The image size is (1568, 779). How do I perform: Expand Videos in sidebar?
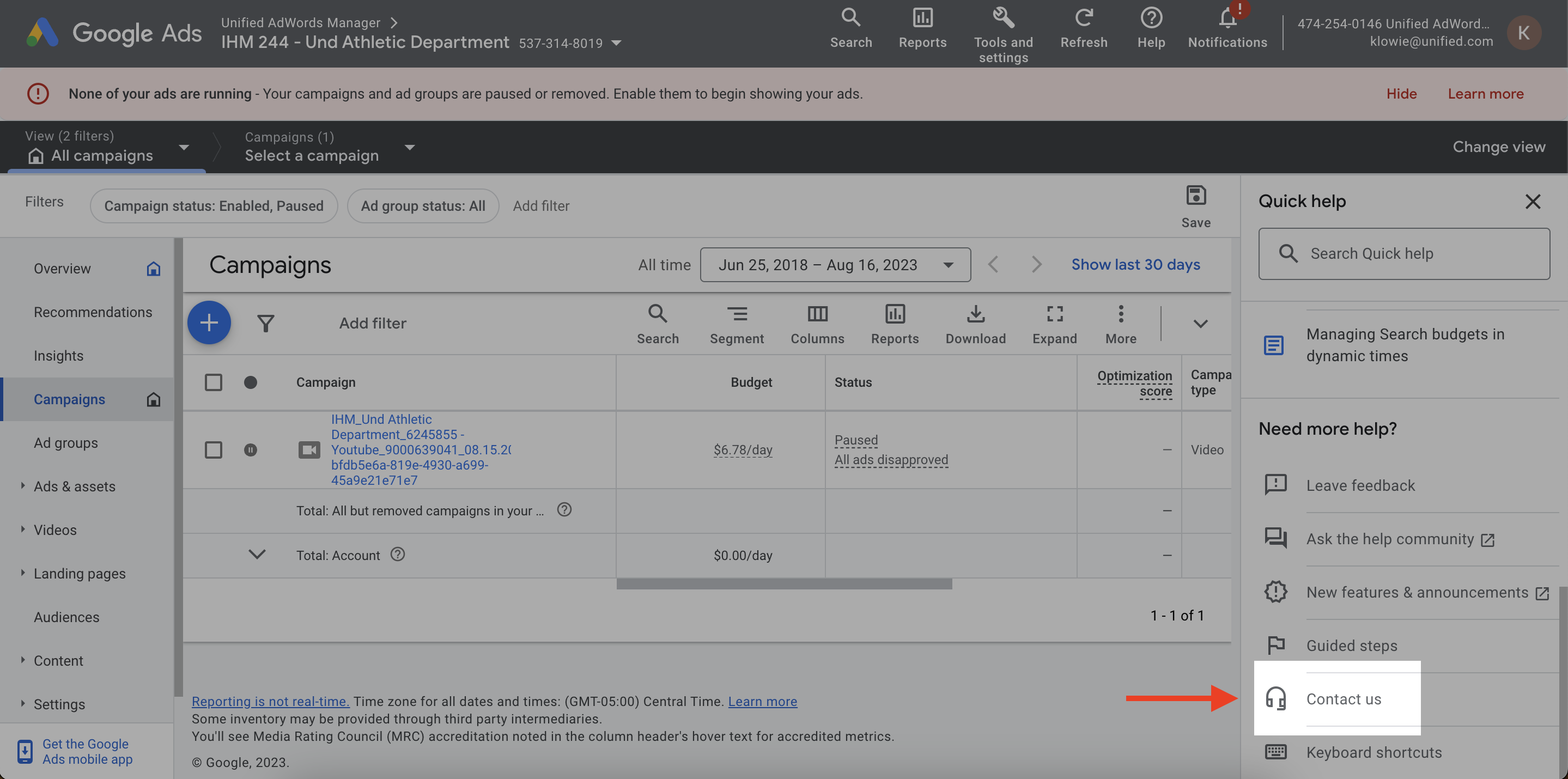(x=22, y=528)
